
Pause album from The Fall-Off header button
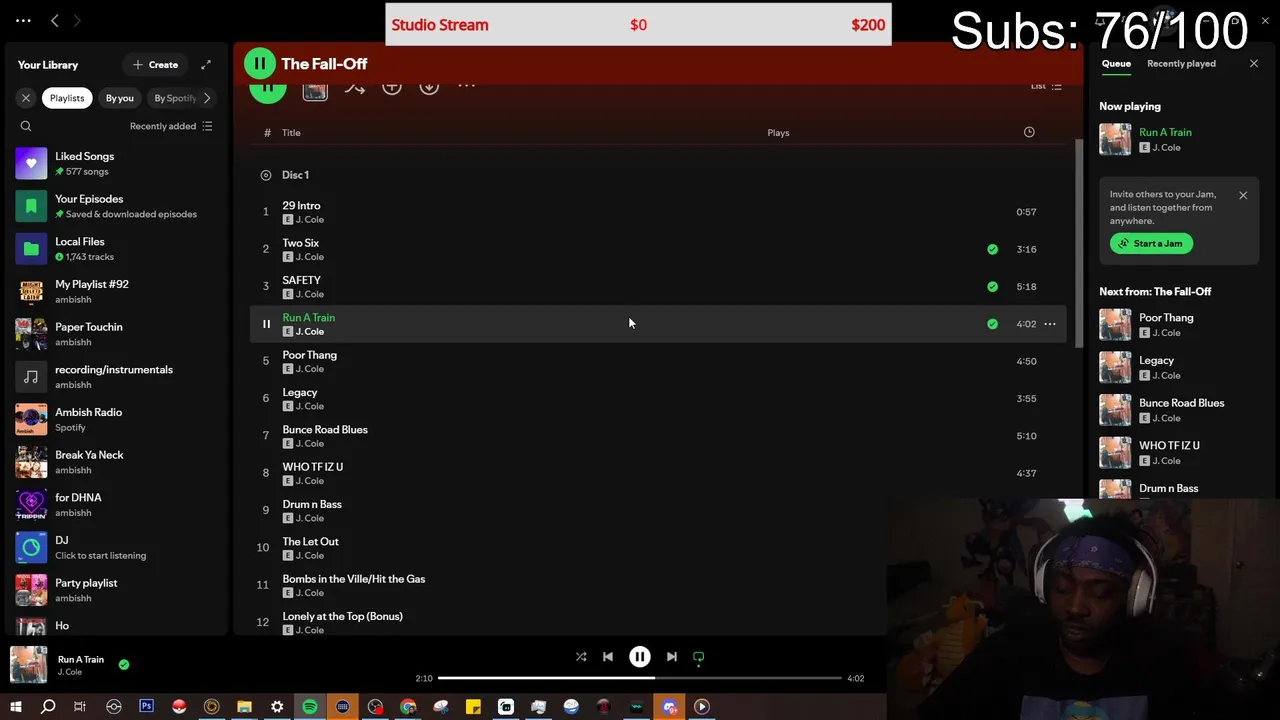click(x=259, y=63)
